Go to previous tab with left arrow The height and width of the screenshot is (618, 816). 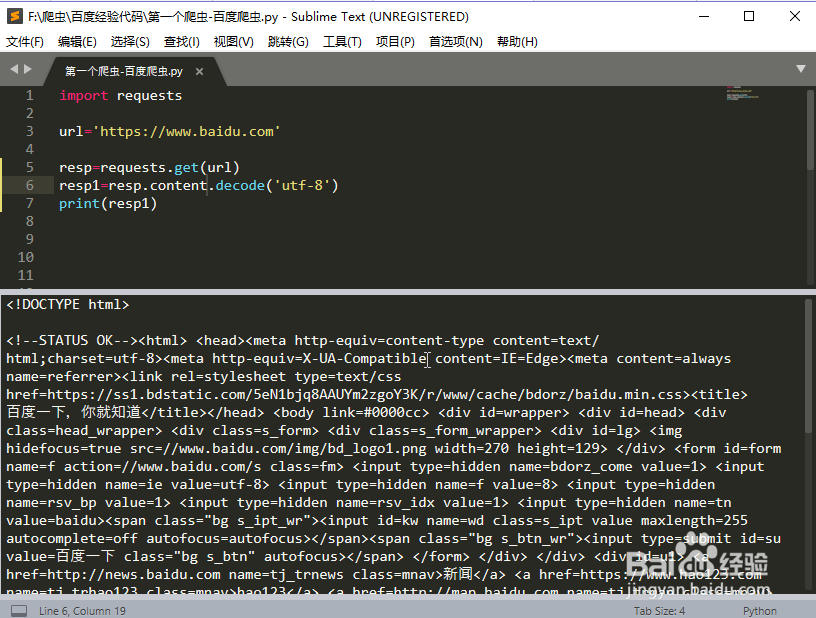[x=14, y=69]
